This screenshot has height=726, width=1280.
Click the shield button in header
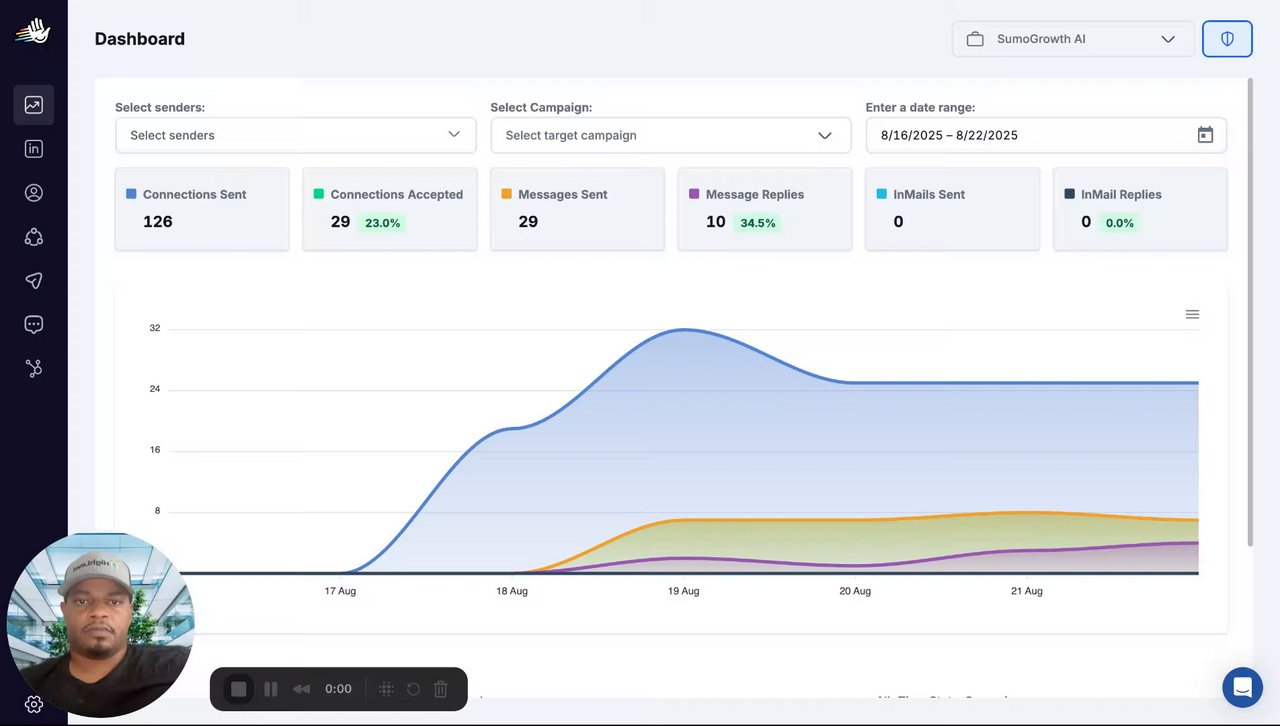coord(1227,39)
